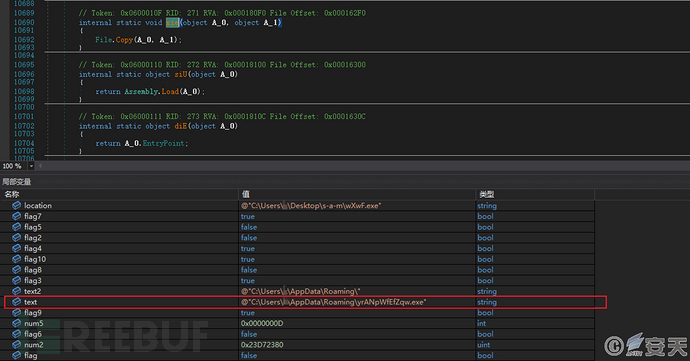Click the variable icon beside location
Screen dimensions: 690x361
pos(17,205)
